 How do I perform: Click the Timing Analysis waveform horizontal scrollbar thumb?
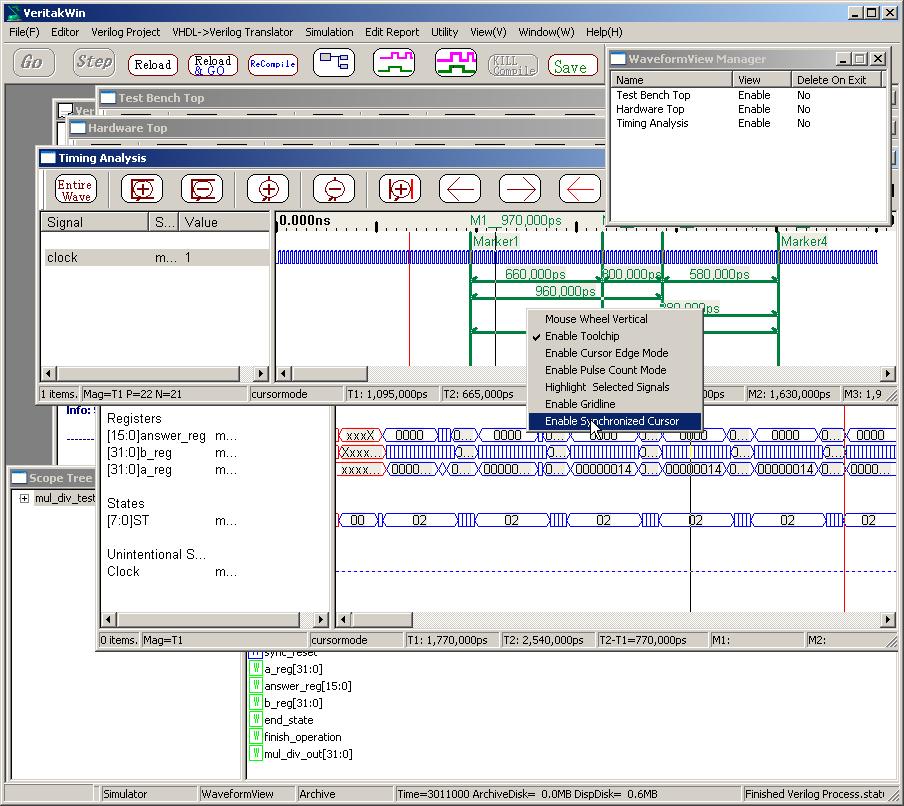click(329, 374)
